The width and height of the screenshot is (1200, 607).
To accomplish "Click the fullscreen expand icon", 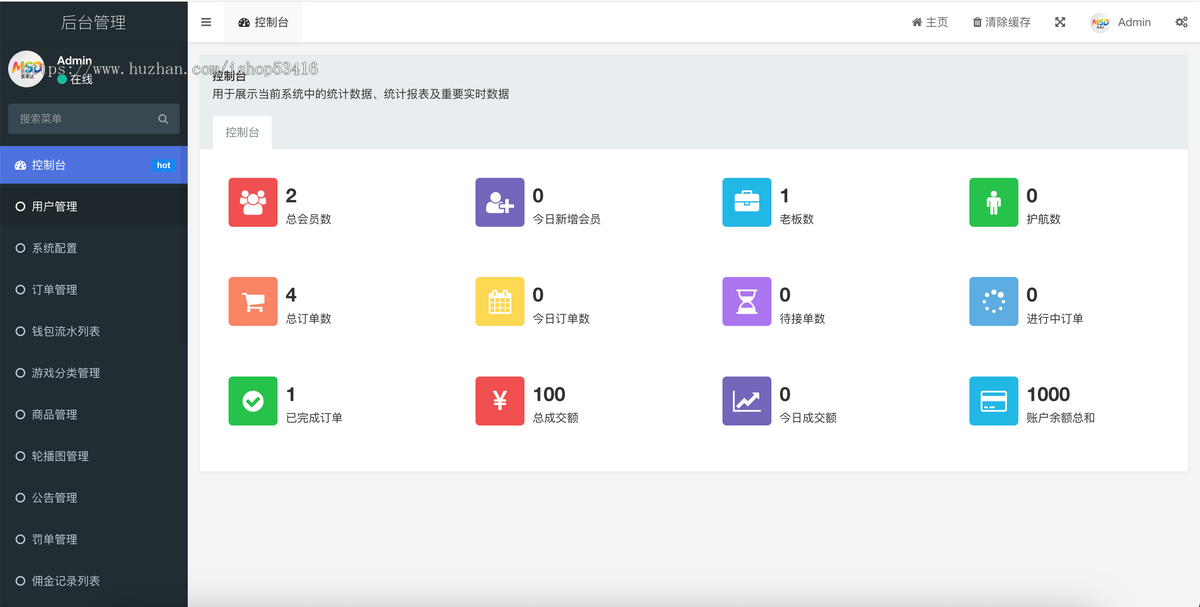I will pos(1060,22).
